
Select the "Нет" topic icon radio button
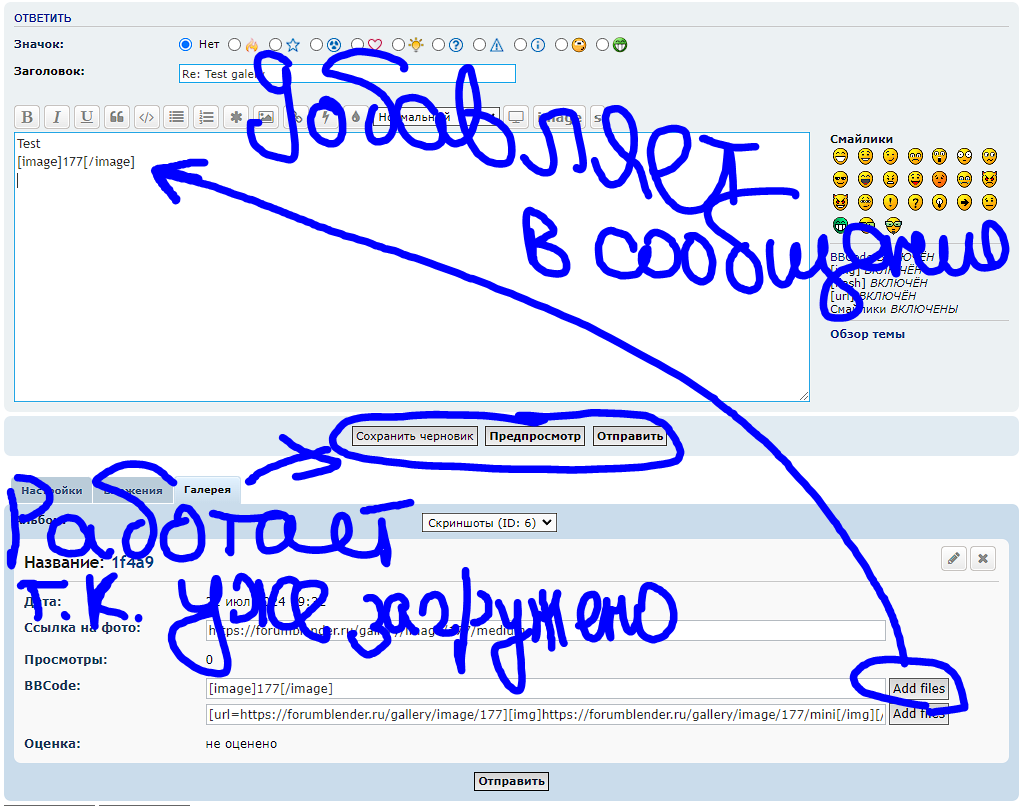pos(185,44)
